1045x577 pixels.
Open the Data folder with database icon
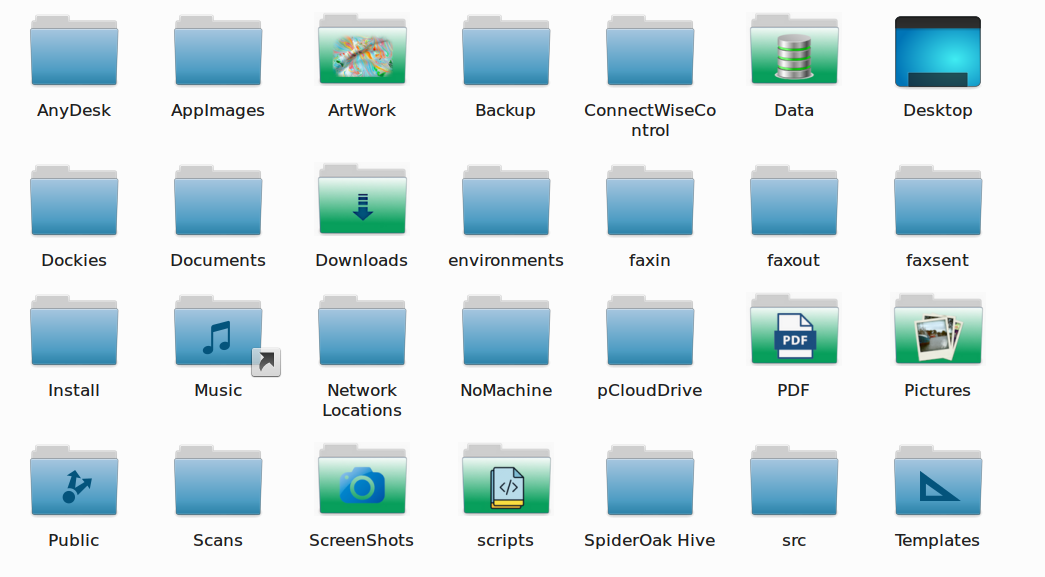coord(794,51)
